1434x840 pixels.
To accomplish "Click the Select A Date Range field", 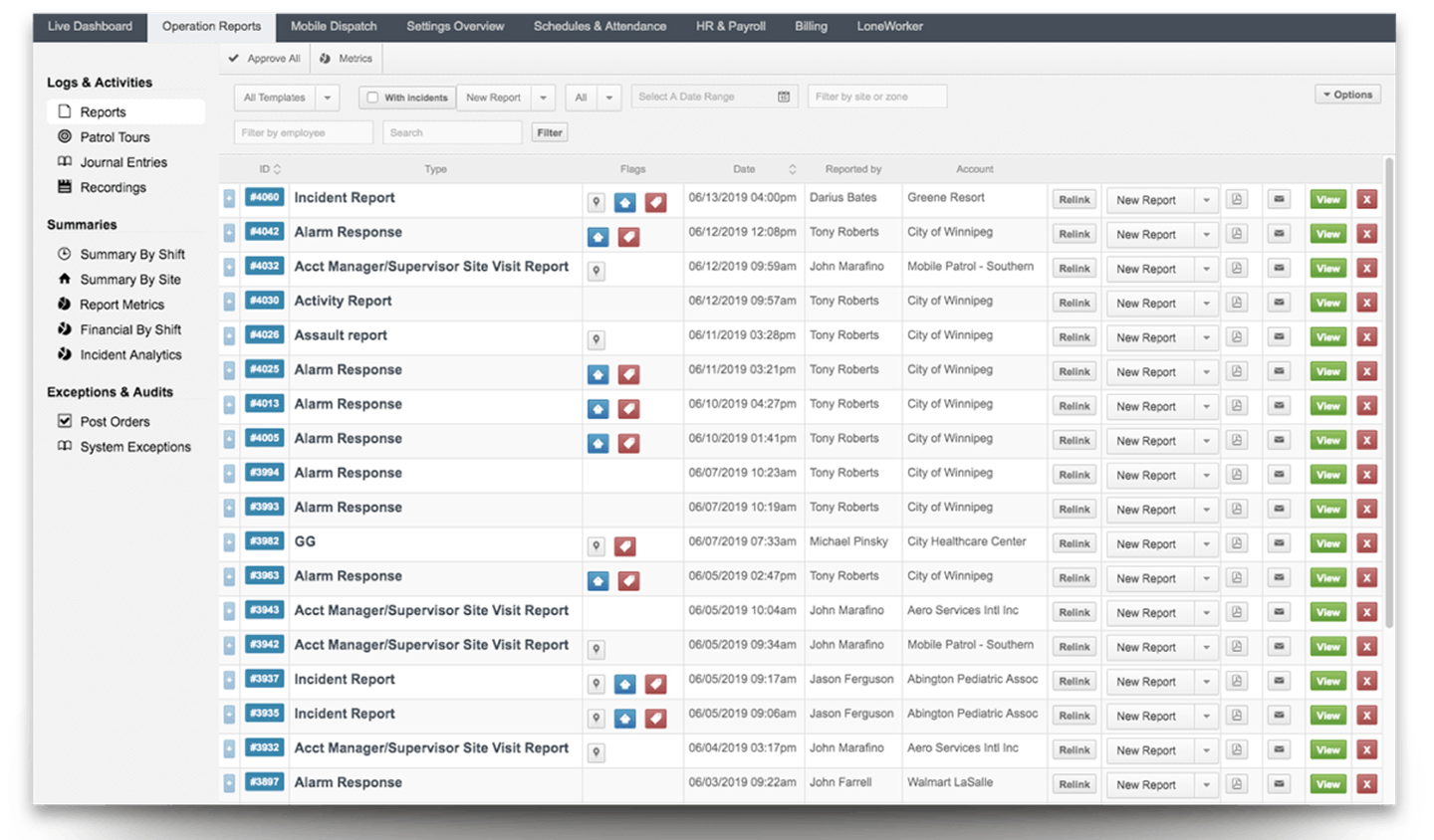I will [x=714, y=97].
